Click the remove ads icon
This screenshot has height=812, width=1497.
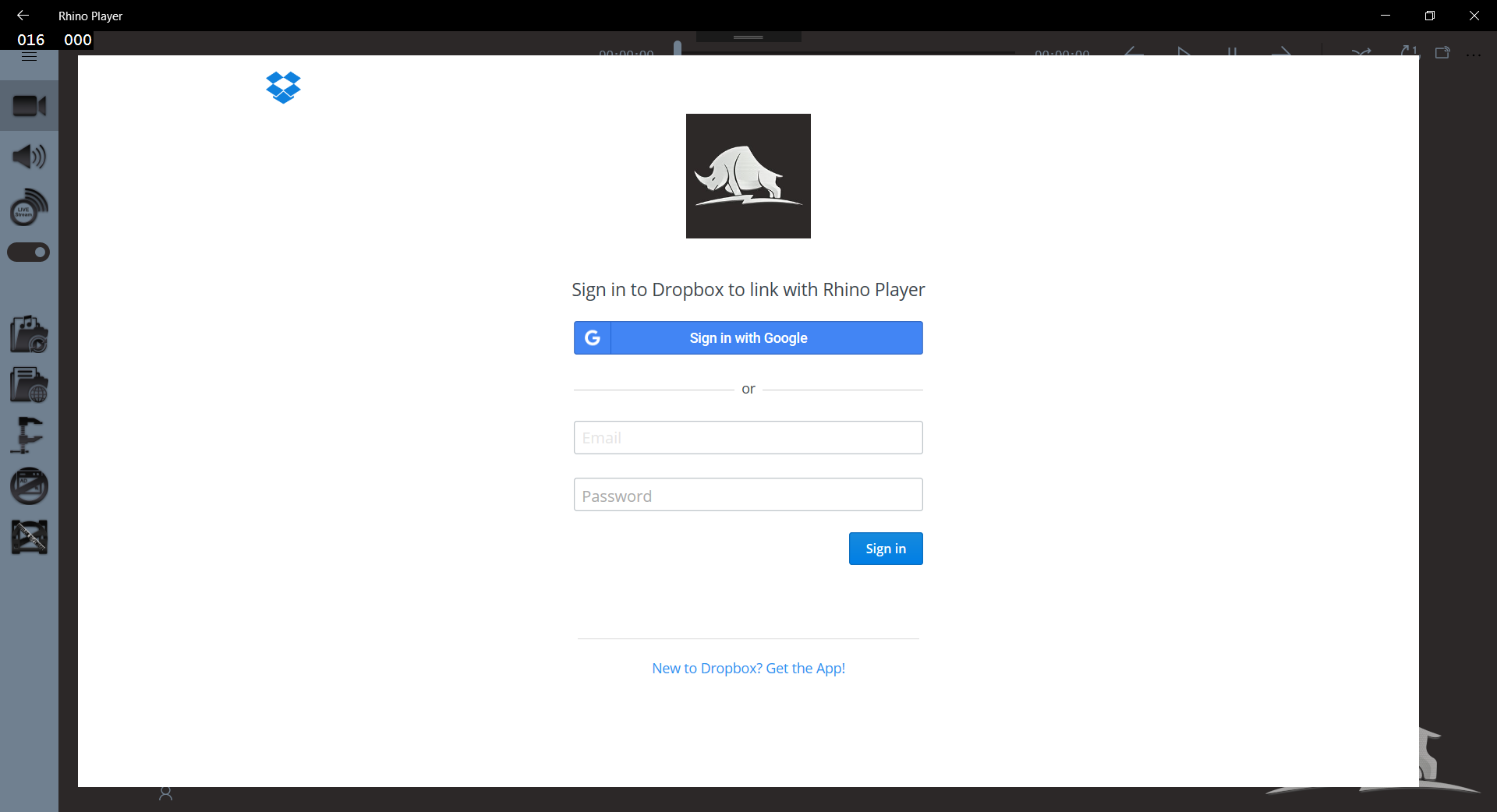coord(30,486)
